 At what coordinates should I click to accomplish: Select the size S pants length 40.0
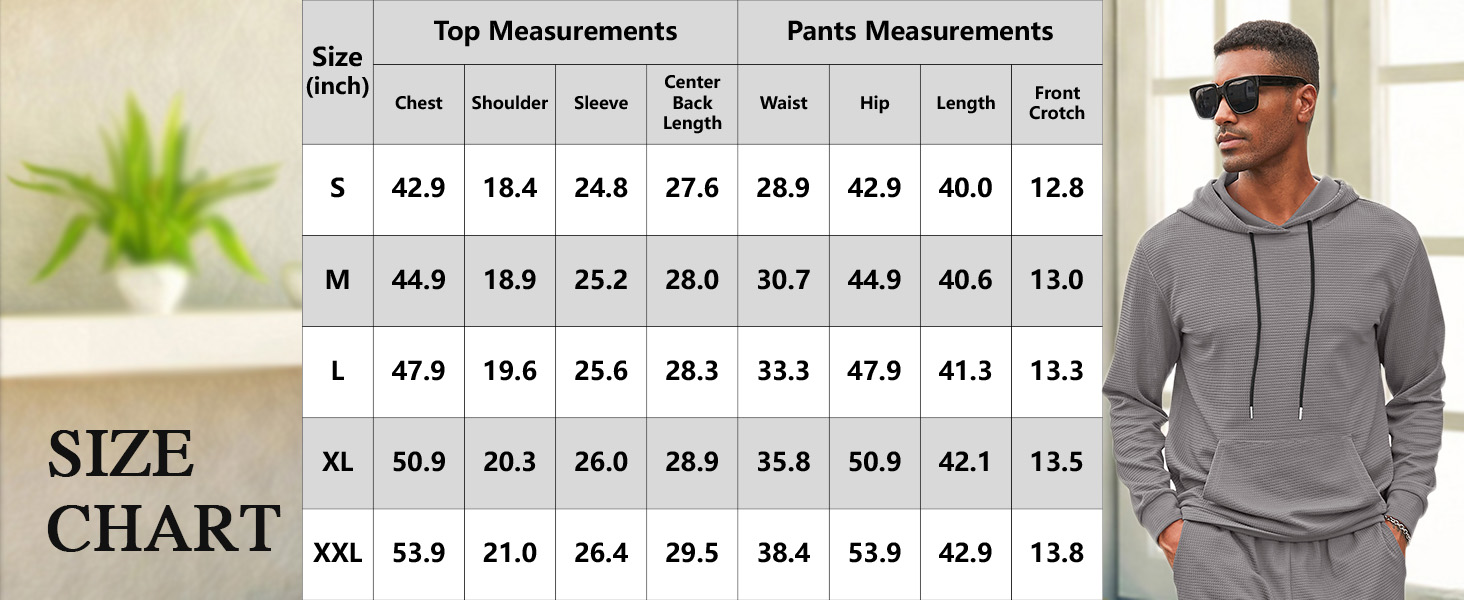pos(965,188)
